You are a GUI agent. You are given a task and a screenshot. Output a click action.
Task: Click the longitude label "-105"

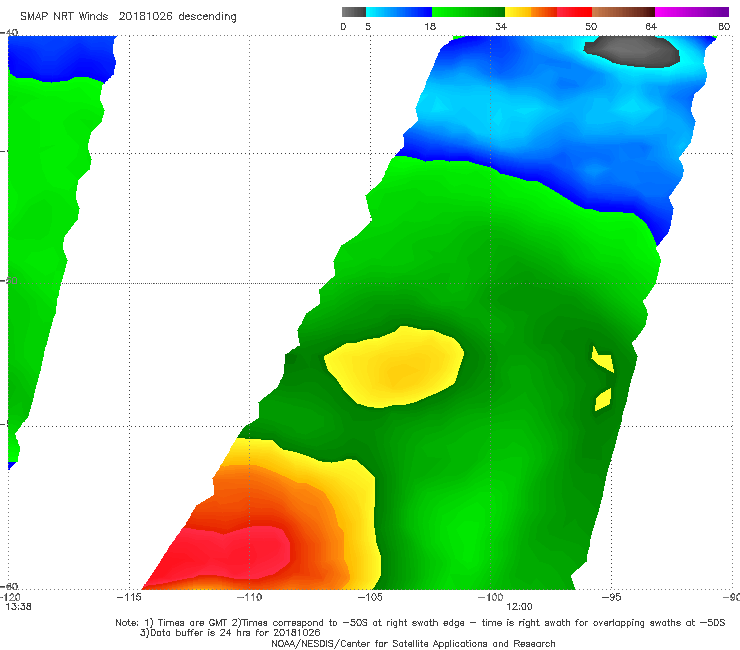370,597
